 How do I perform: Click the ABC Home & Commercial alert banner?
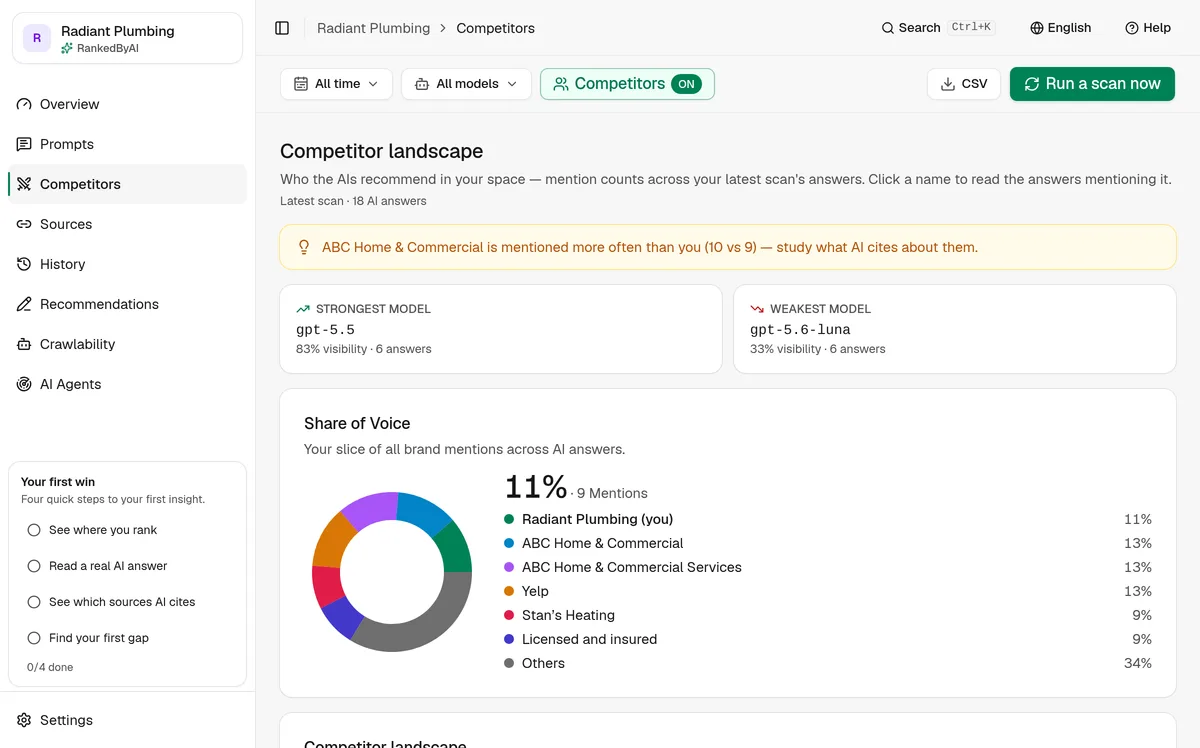click(728, 247)
